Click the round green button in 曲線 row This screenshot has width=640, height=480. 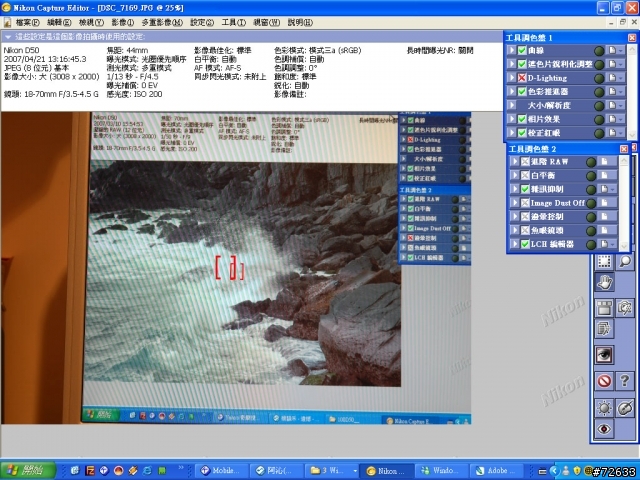599,51
